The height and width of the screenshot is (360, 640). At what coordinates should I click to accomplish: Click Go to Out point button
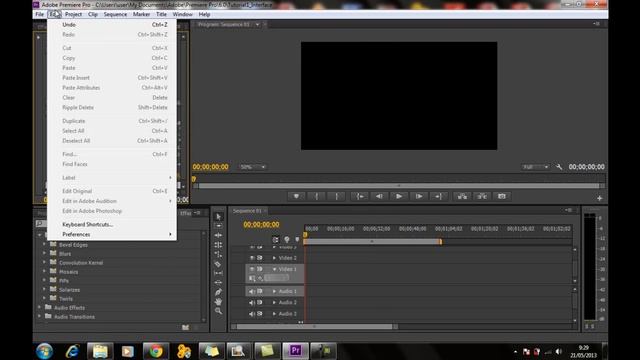coord(439,196)
